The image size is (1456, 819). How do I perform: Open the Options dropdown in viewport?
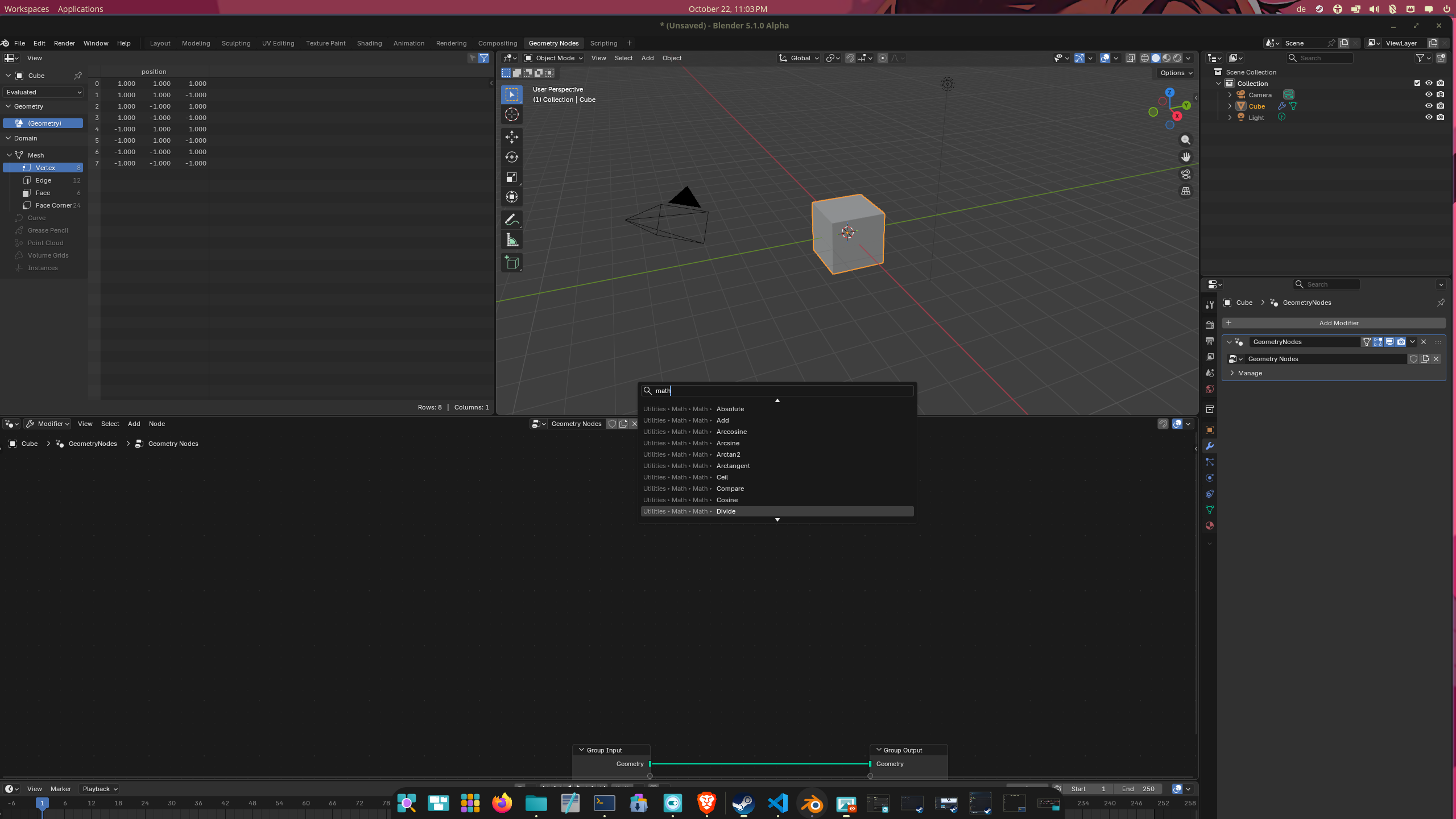click(x=1176, y=73)
